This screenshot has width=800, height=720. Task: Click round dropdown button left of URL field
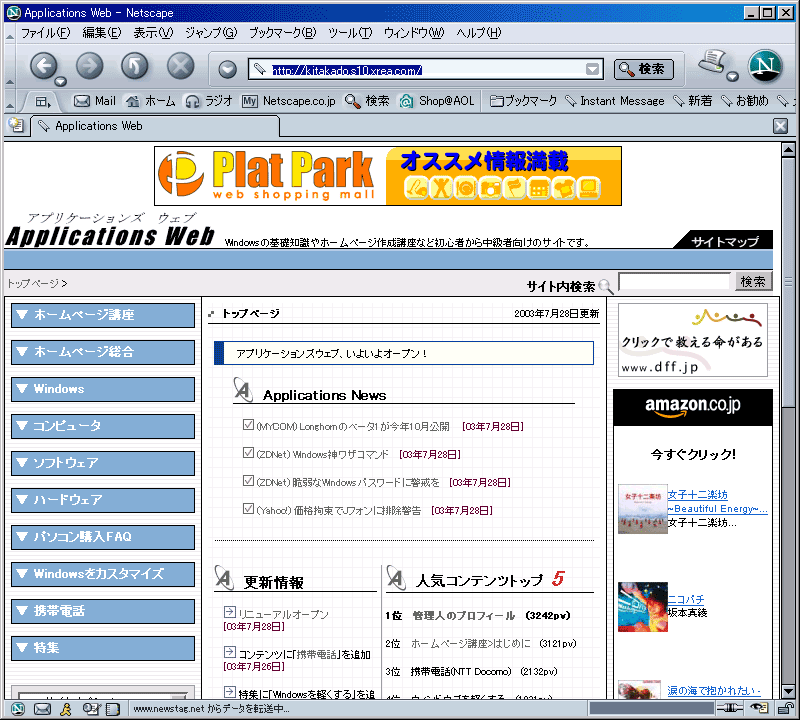(x=228, y=69)
